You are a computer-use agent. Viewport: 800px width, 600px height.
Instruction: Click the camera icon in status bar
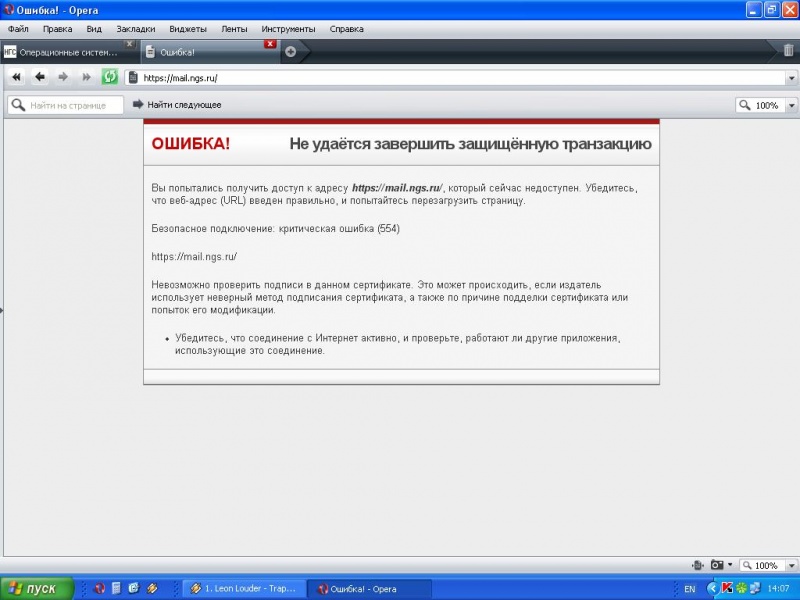717,565
